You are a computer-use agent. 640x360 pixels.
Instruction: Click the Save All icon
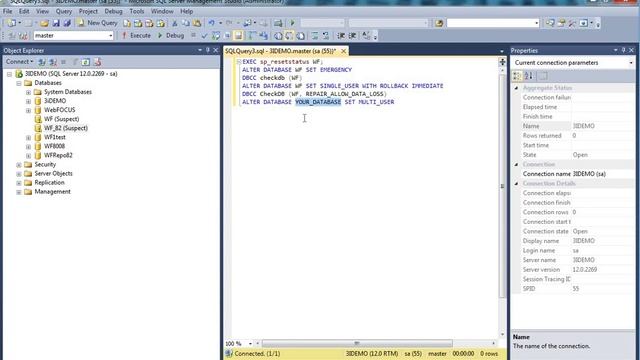coord(67,23)
